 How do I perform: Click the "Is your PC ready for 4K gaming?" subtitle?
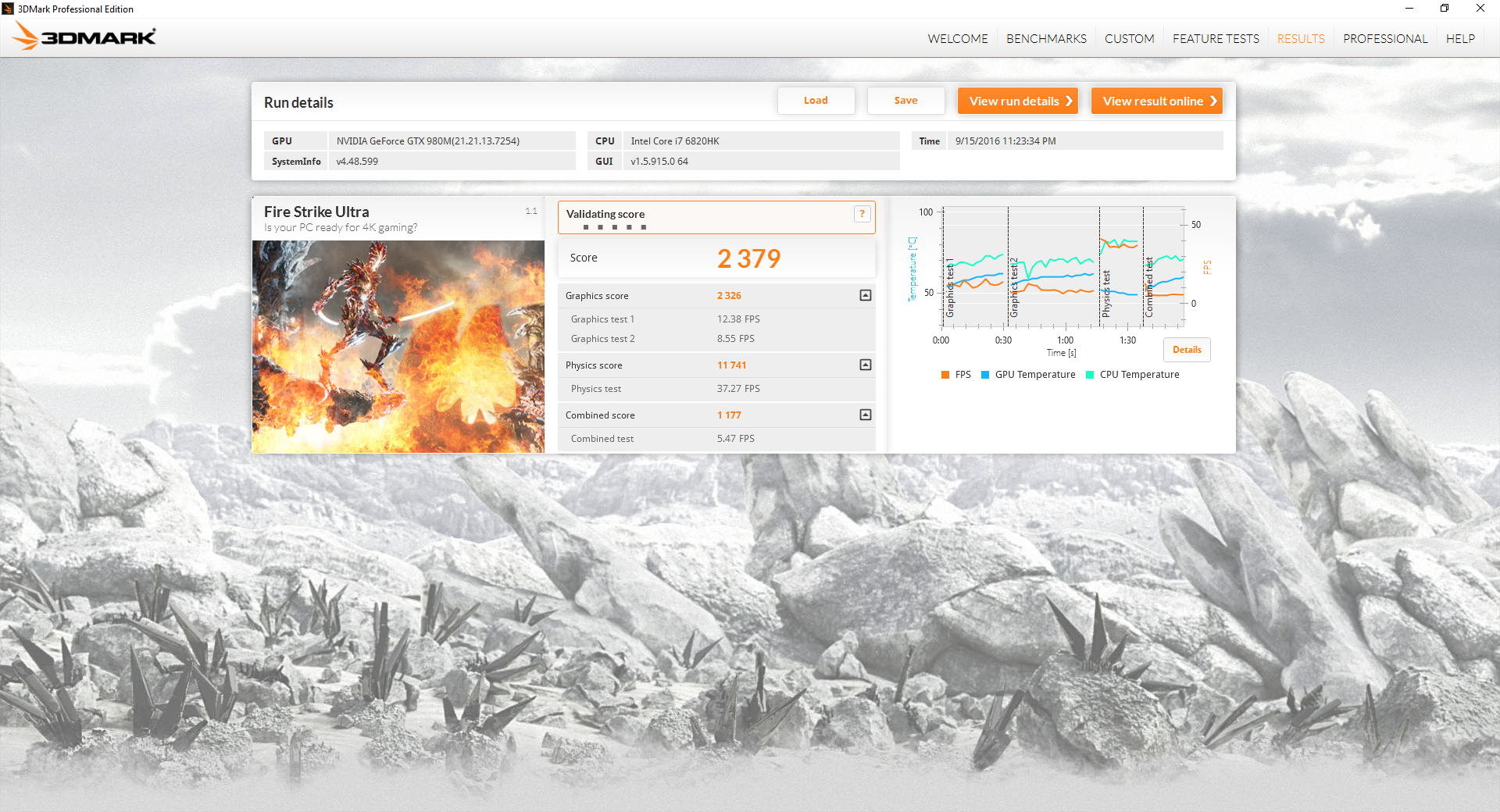[x=341, y=228]
